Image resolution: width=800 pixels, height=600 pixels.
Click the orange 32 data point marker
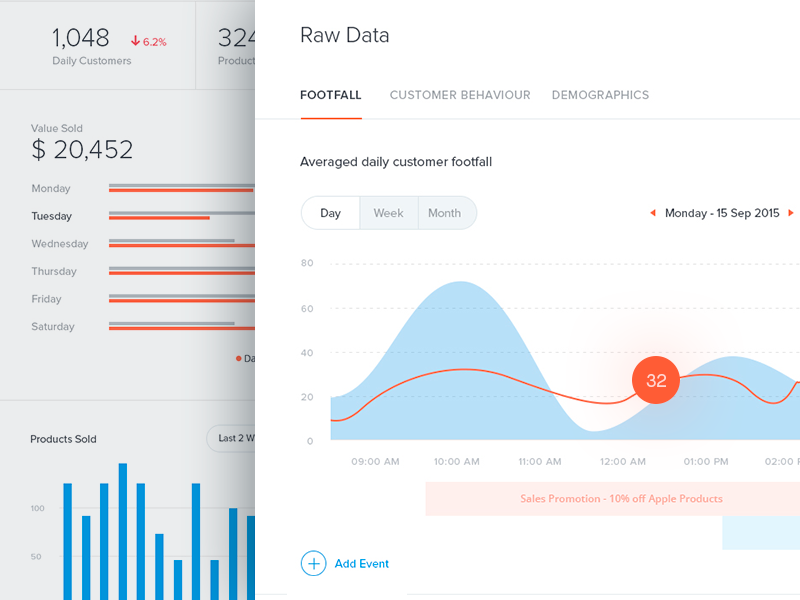(x=656, y=380)
